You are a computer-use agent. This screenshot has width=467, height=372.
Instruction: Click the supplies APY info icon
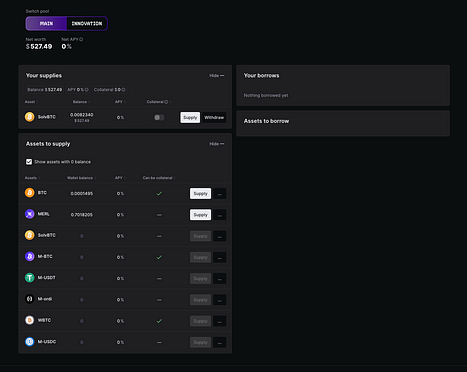pos(86,90)
